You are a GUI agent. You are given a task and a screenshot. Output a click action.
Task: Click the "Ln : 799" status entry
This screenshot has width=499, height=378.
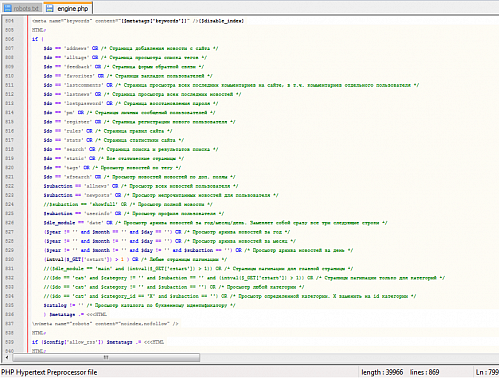coord(487,372)
